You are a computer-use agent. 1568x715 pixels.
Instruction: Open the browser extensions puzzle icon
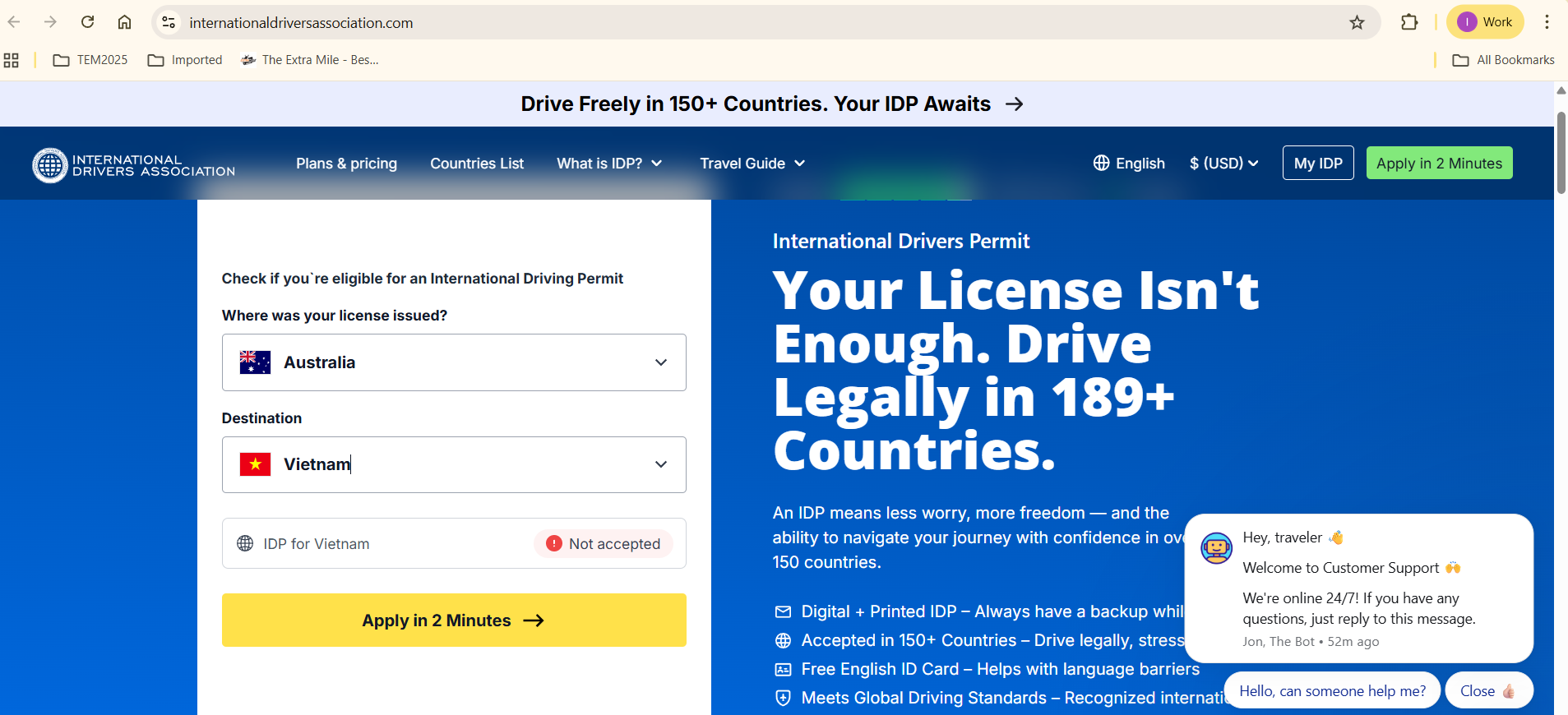pos(1409,22)
